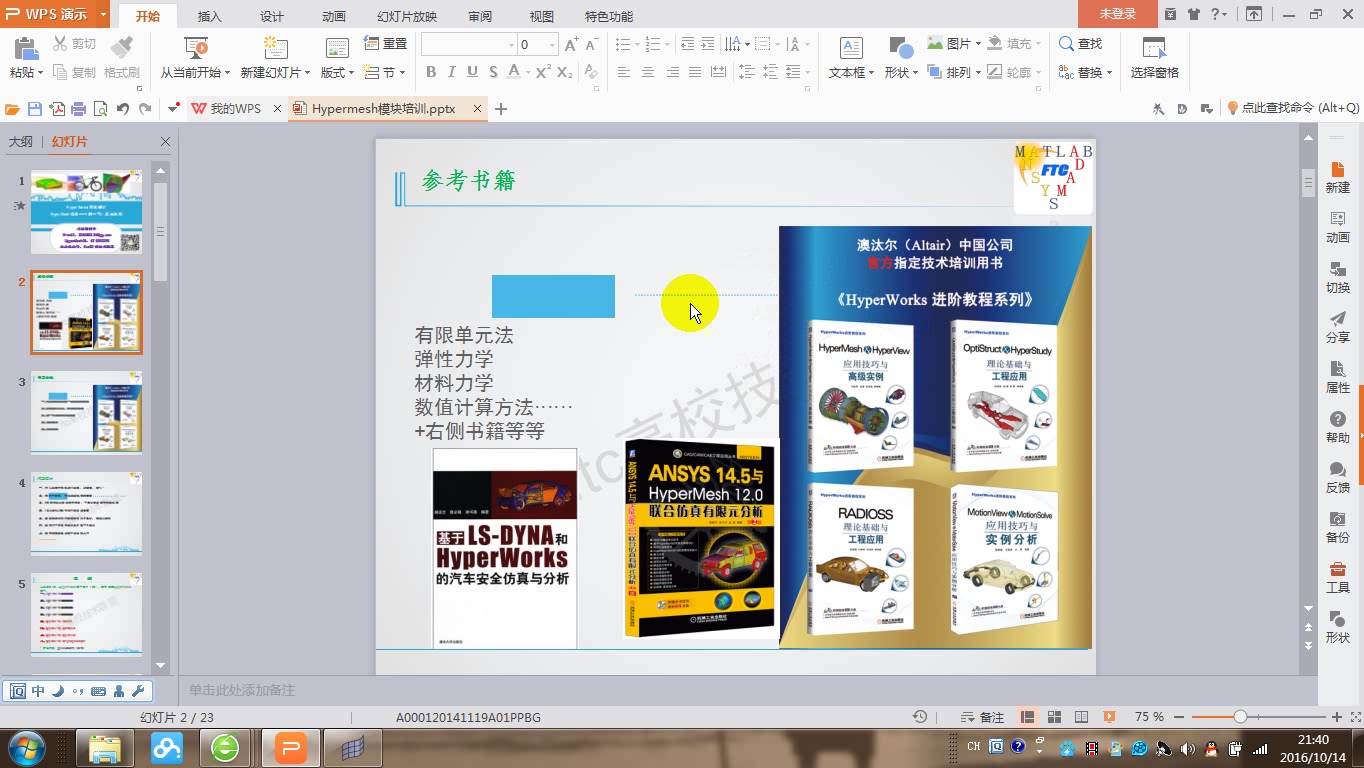Click the command search box (点此查找命令)

pyautogui.click(x=1293, y=108)
